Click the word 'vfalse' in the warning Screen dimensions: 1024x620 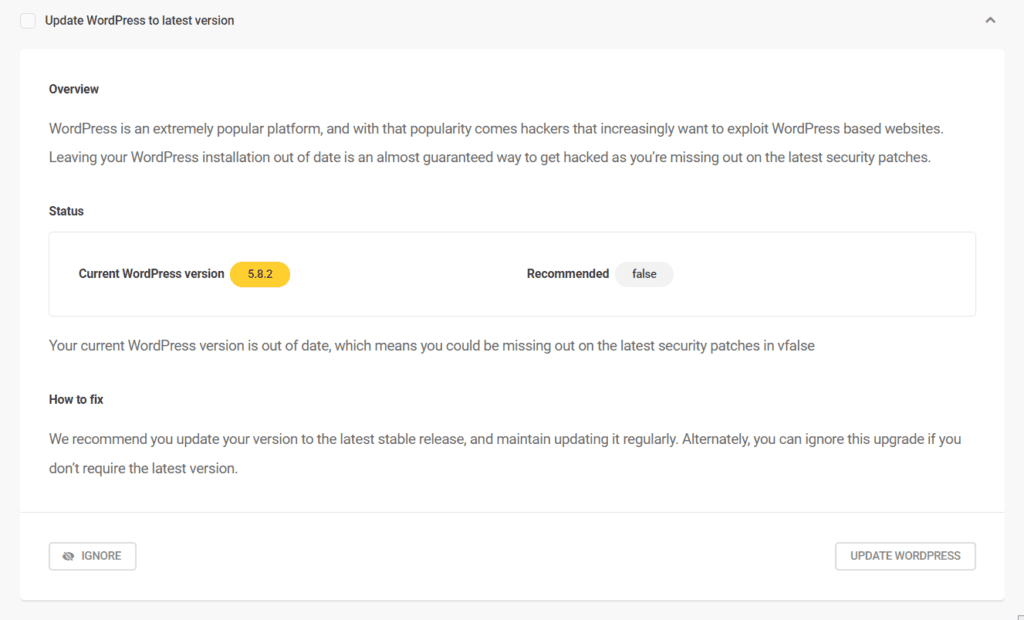tap(796, 346)
